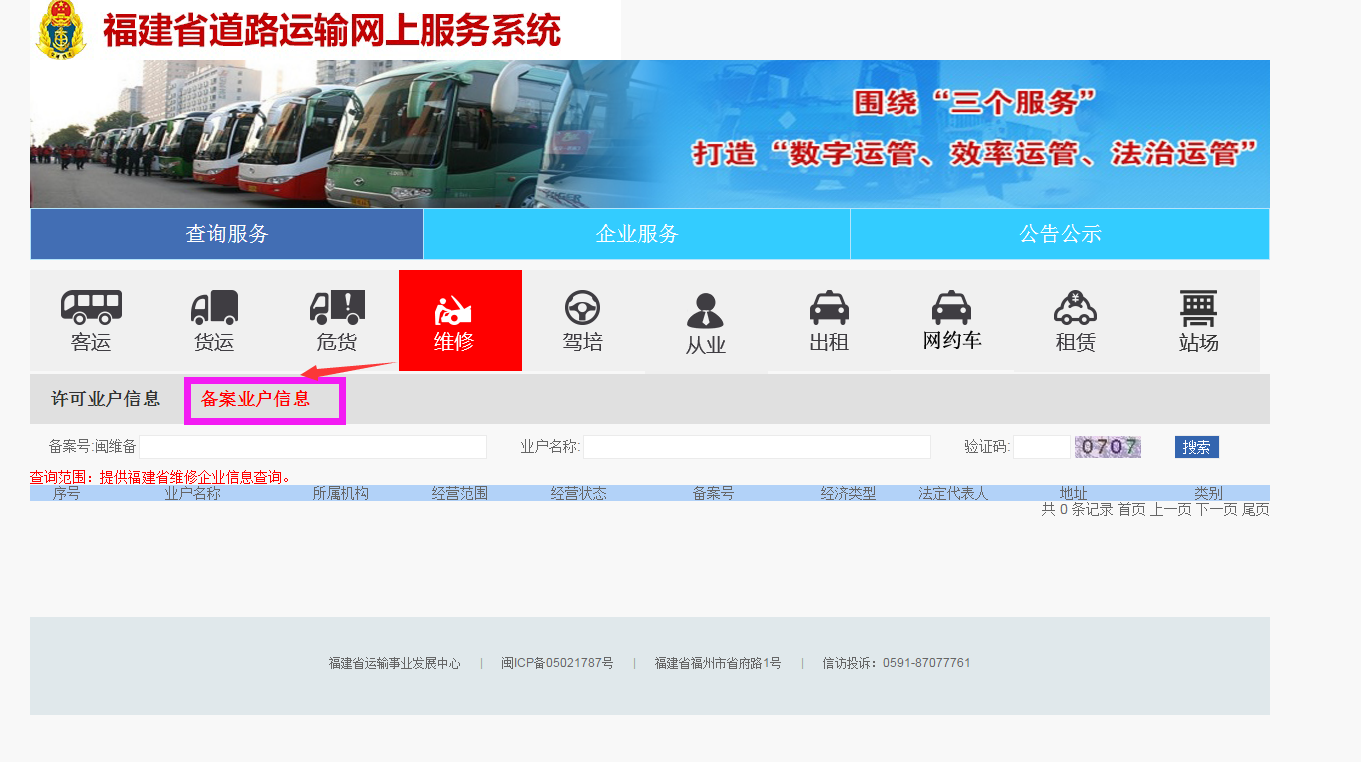Viewport: 1361px width, 762px height.
Task: Go to 上一页 previous page
Action: [x=1170, y=509]
